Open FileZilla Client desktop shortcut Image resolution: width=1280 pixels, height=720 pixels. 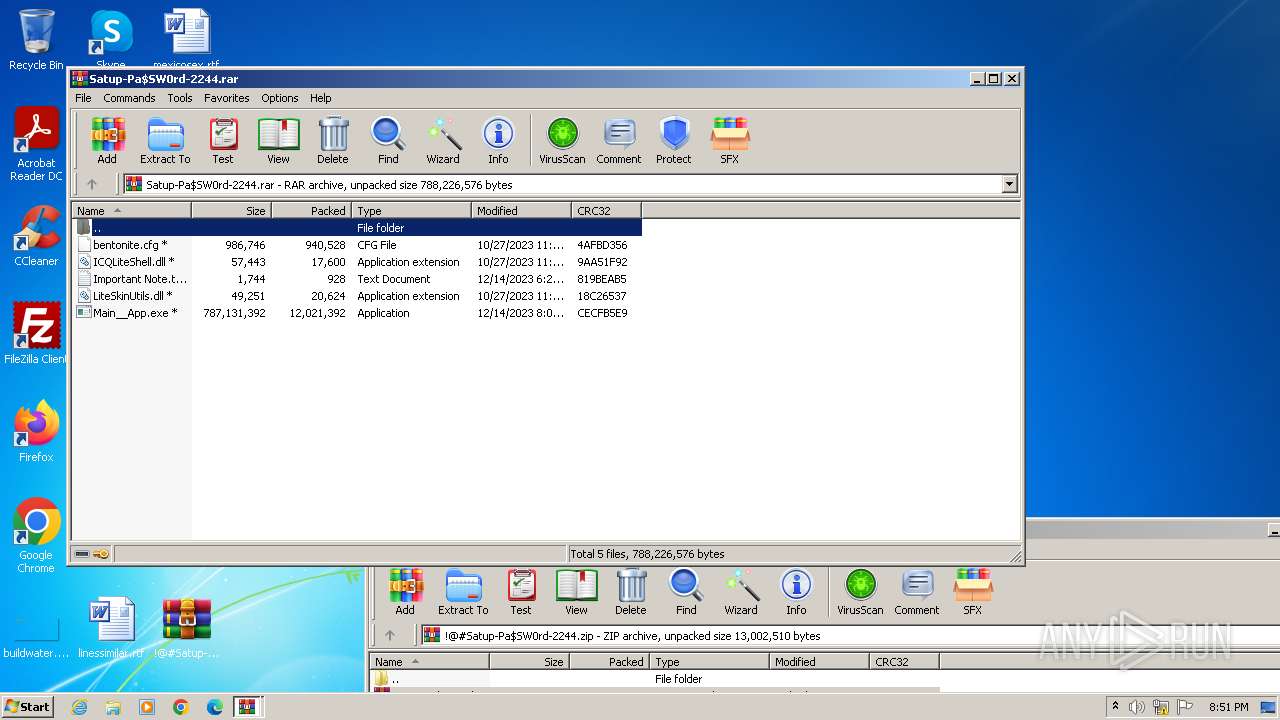click(36, 333)
